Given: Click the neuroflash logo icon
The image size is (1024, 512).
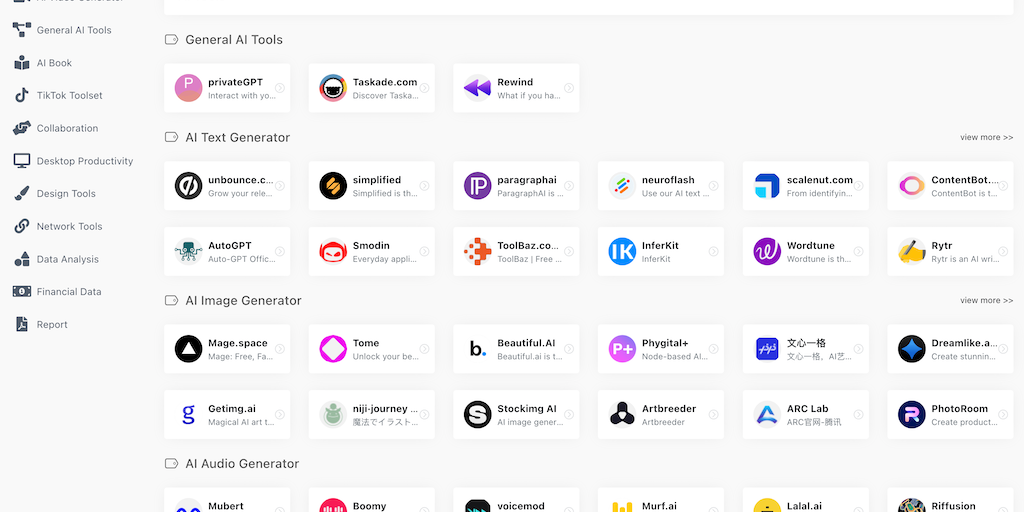Looking at the screenshot, I should pos(622,186).
